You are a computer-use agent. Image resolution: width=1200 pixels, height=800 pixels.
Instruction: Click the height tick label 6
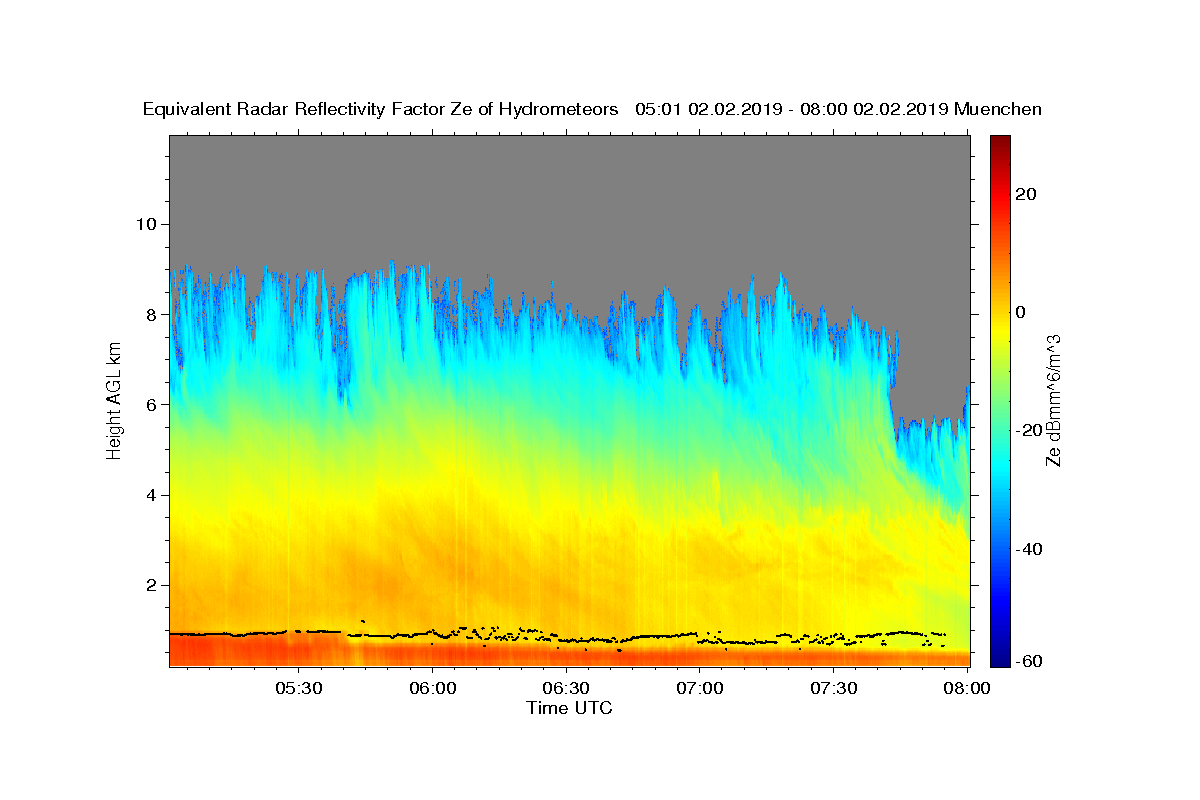[154, 404]
